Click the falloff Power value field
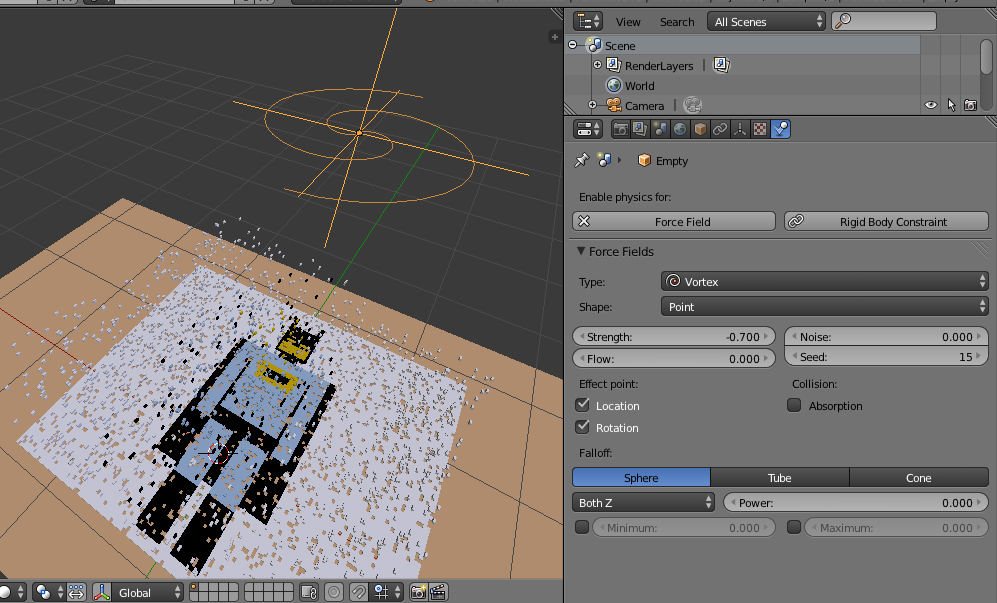 click(856, 502)
